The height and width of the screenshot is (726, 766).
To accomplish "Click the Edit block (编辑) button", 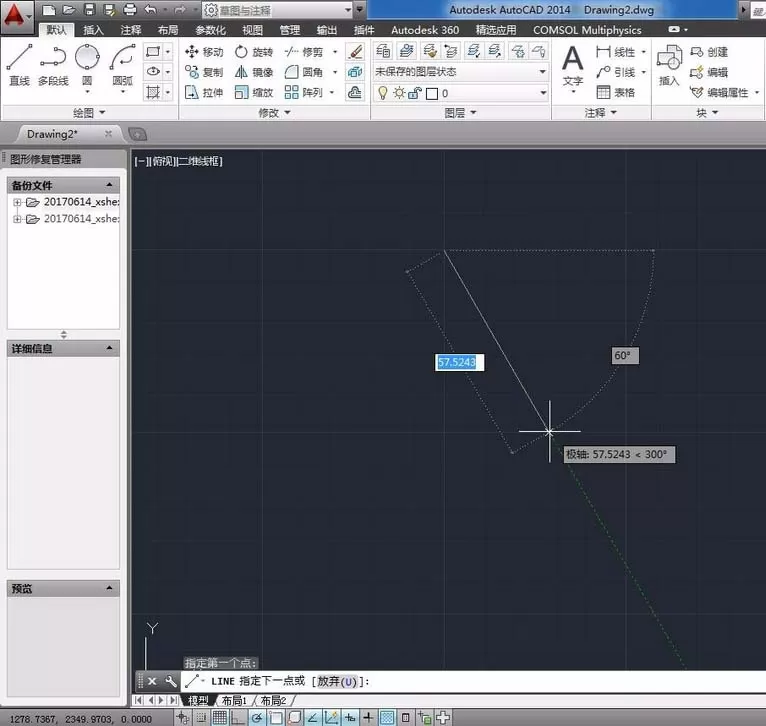I will [709, 72].
